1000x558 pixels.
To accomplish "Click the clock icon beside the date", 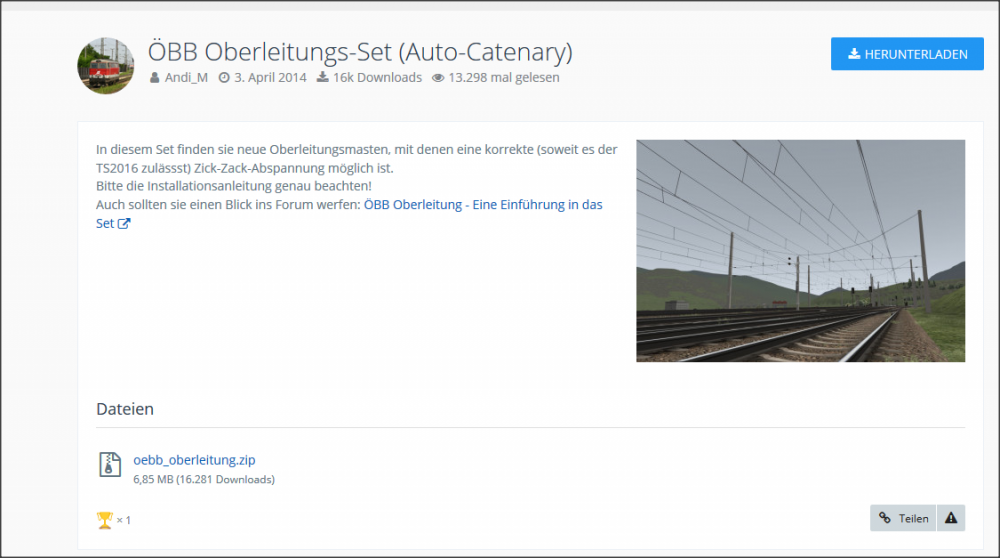I will click(x=224, y=78).
